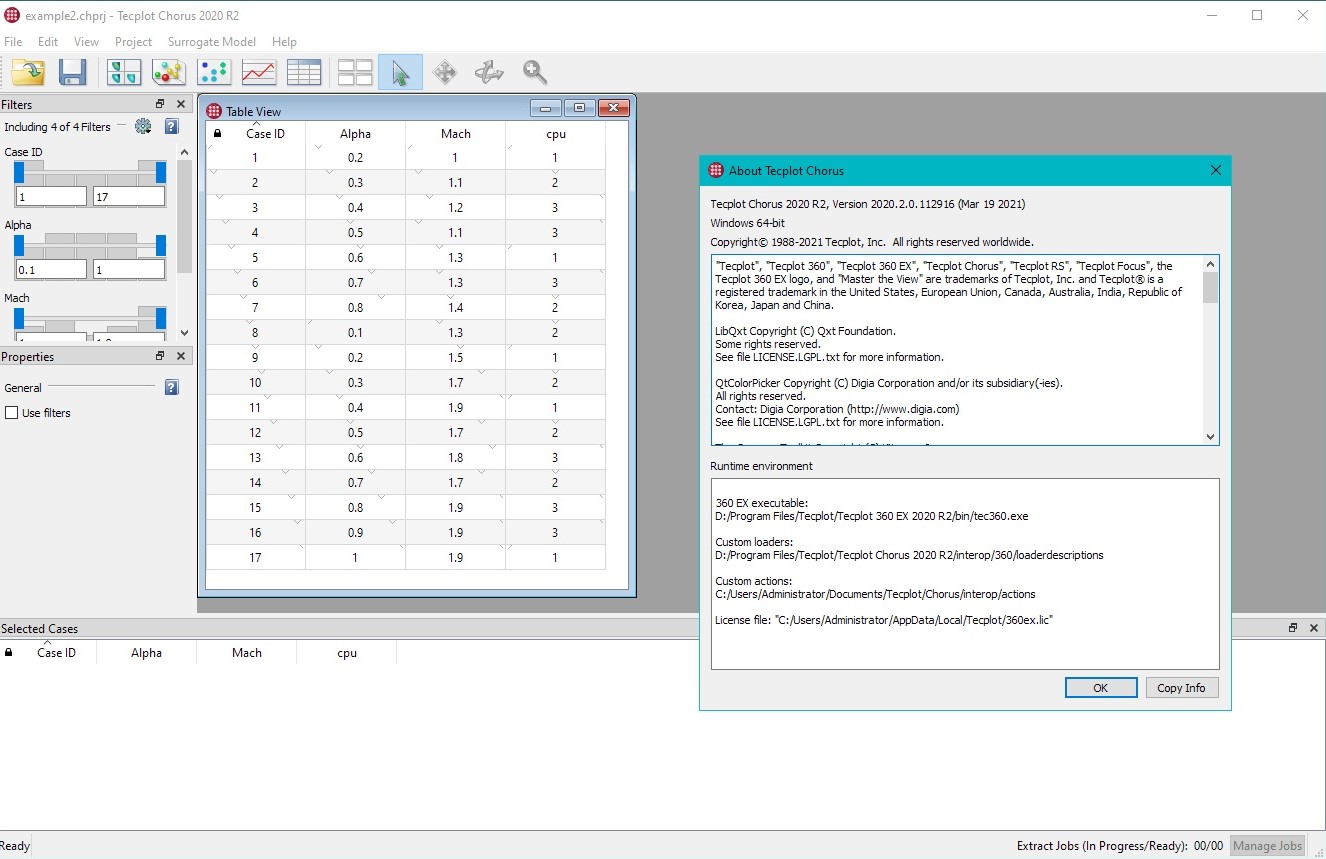The image size is (1326, 859).
Task: Open the 3D scatter plot icon
Action: coord(168,72)
